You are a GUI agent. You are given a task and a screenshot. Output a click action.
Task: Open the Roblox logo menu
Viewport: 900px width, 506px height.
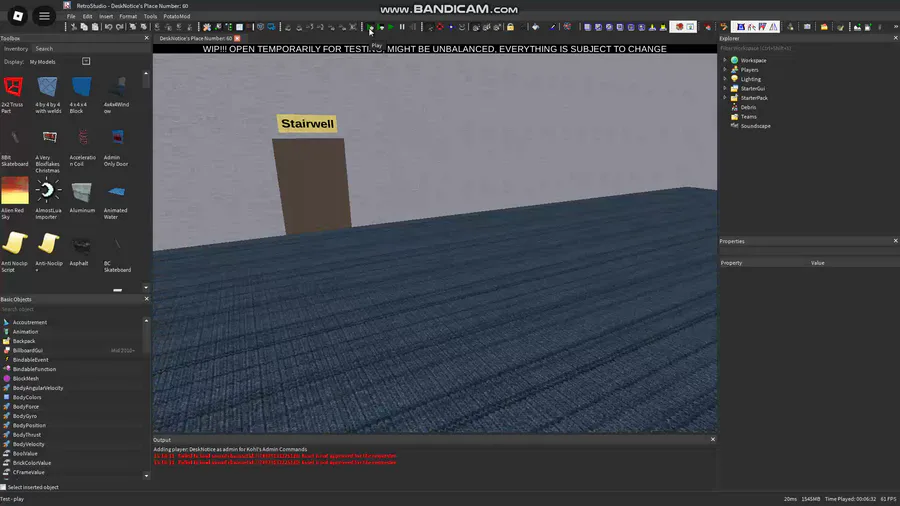click(18, 15)
